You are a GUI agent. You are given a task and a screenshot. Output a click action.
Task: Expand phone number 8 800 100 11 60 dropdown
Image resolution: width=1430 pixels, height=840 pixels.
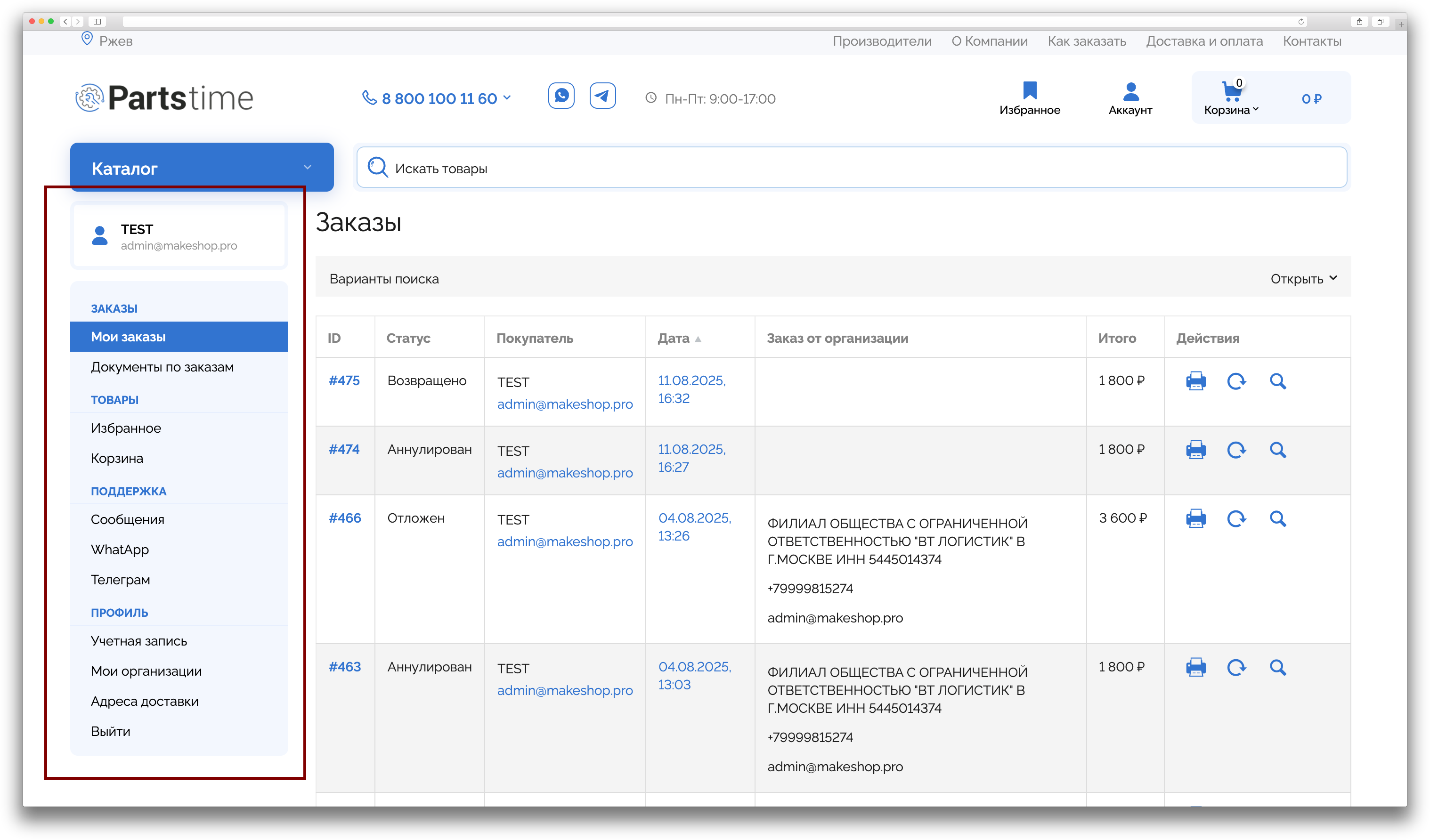pyautogui.click(x=507, y=97)
